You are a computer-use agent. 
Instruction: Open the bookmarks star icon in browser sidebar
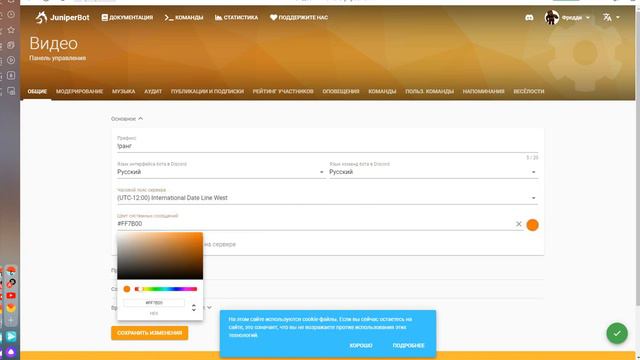(x=11, y=30)
